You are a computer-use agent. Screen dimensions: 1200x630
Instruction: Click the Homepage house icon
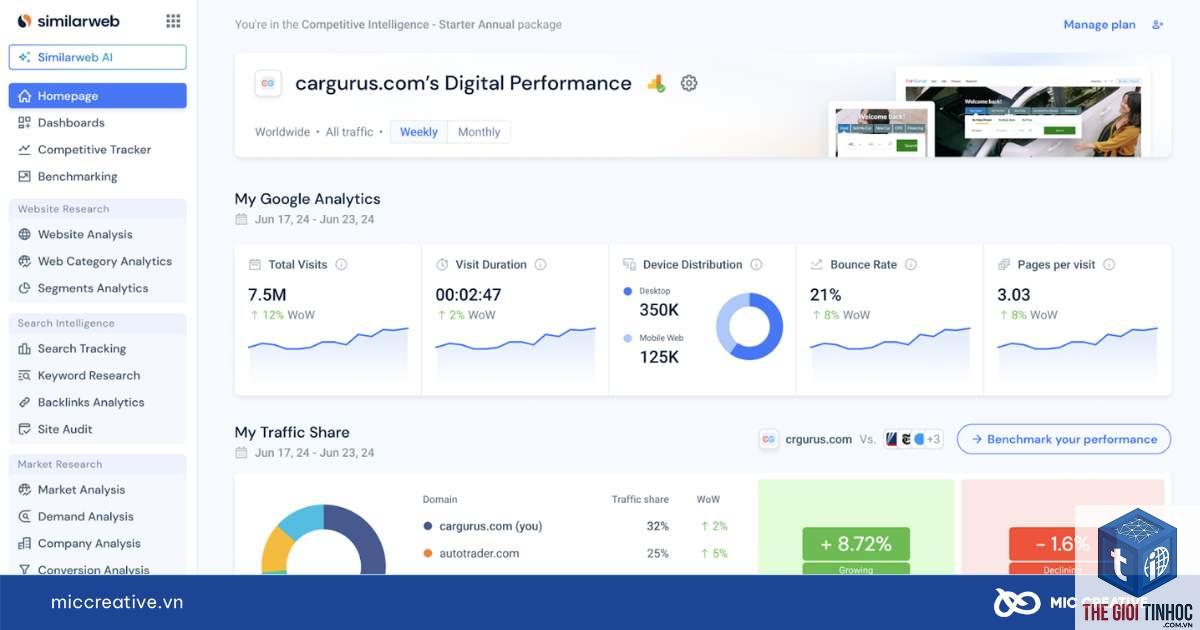tap(25, 96)
